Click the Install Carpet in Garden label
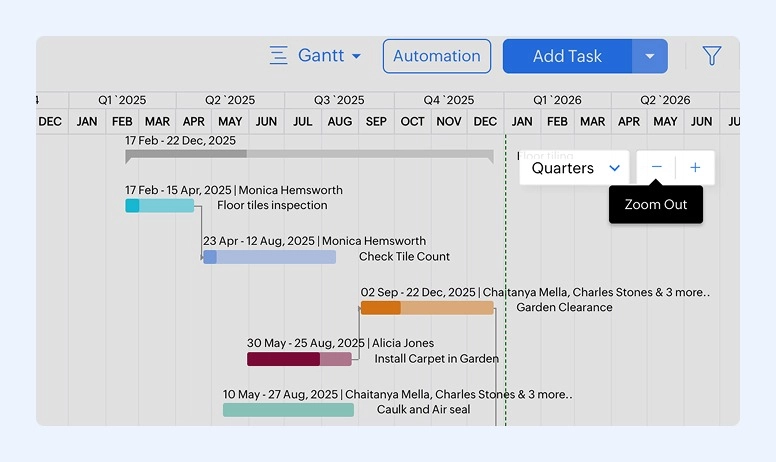 click(436, 359)
